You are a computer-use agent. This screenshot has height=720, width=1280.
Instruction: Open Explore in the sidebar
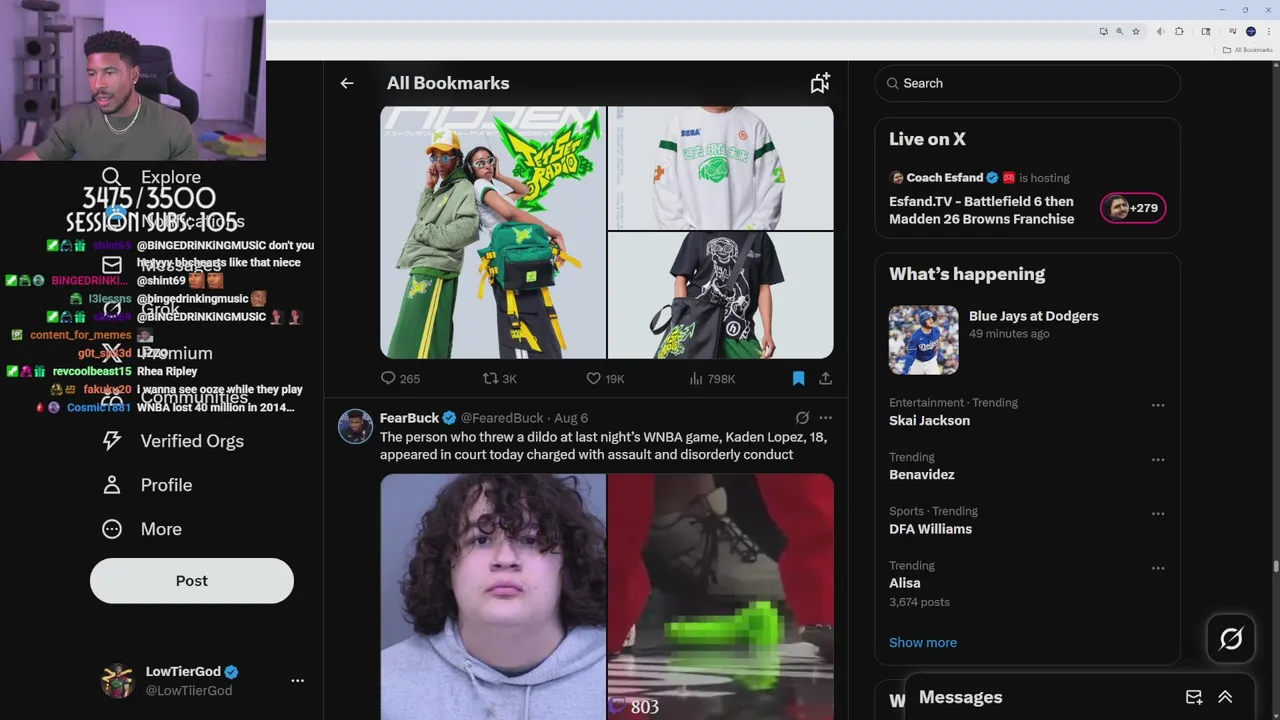click(152, 177)
